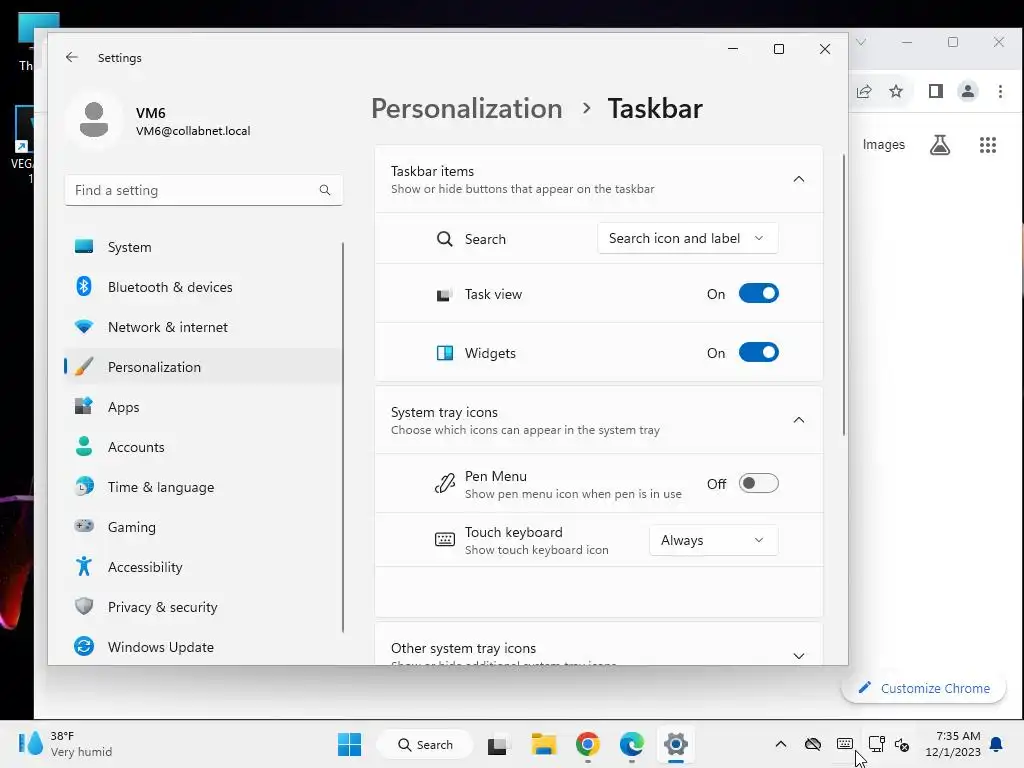Click the settings page vertical scrollbar
The height and width of the screenshot is (768, 1024).
point(844,295)
